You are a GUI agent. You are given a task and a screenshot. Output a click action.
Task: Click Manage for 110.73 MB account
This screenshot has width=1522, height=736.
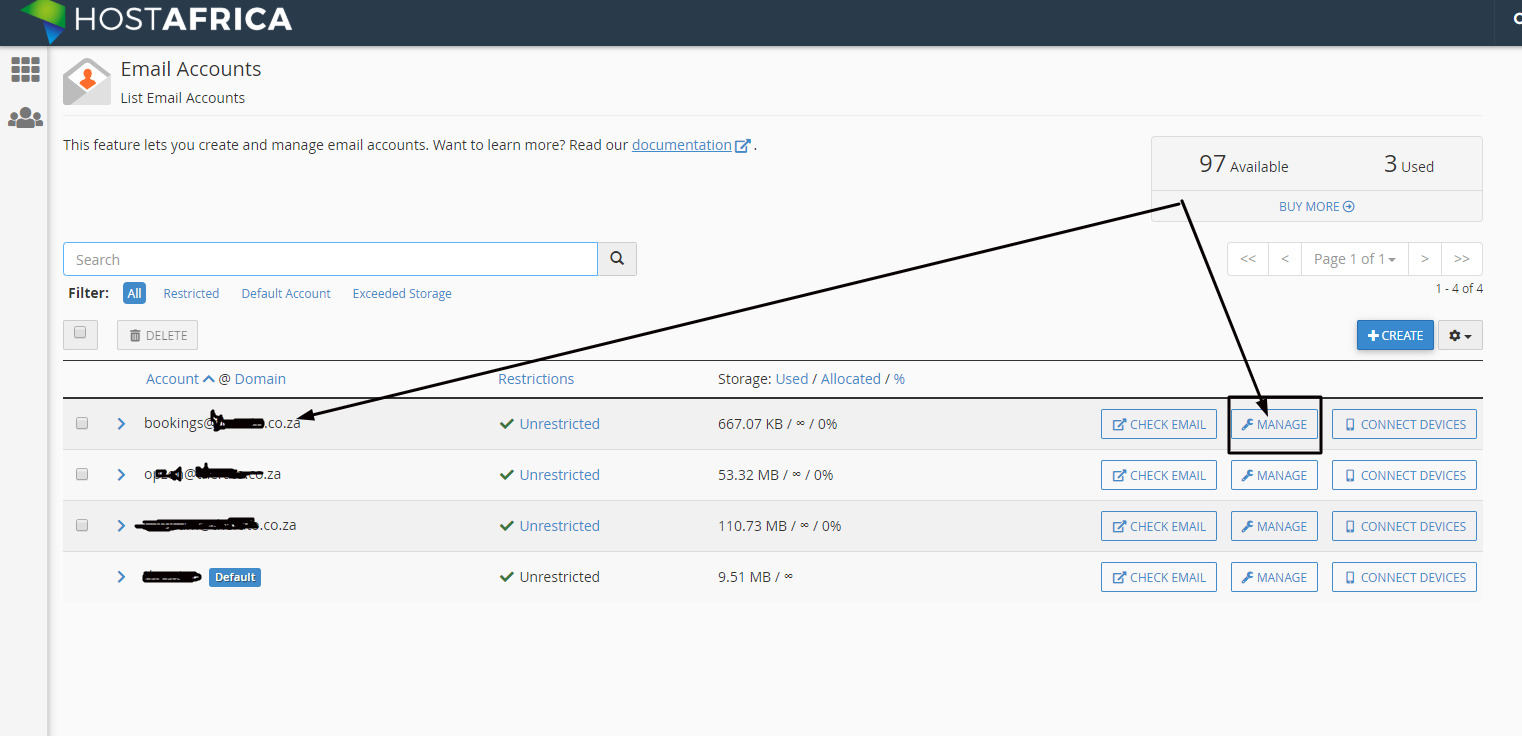coord(1274,526)
